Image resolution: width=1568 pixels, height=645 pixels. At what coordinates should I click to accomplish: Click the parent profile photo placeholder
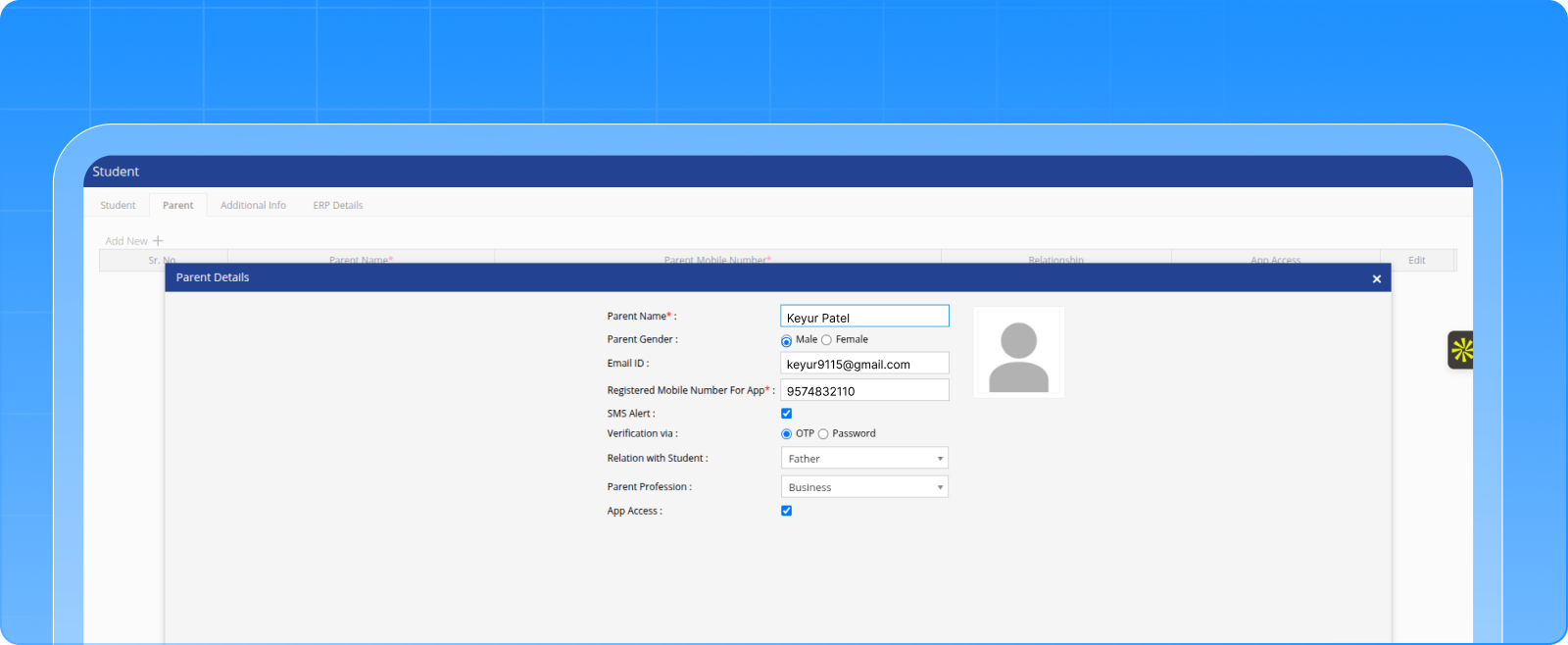point(1018,353)
